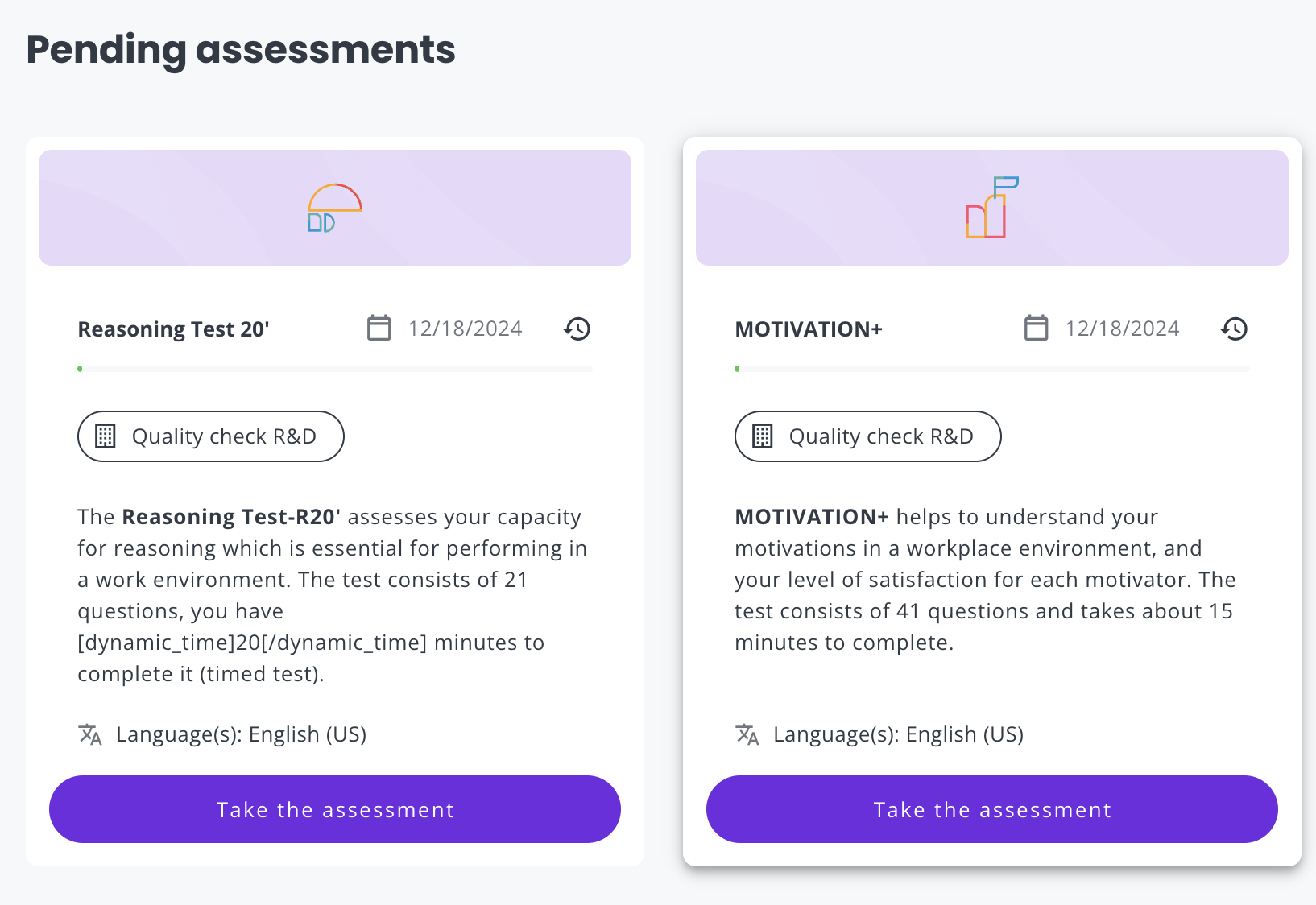Select Quality check R&D tag on Reasoning Test card

click(211, 436)
